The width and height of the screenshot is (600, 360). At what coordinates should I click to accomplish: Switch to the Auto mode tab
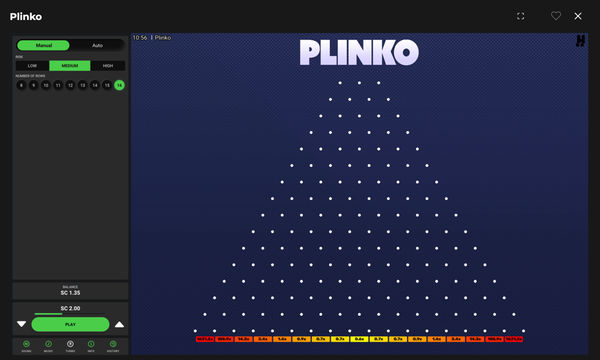[97, 45]
